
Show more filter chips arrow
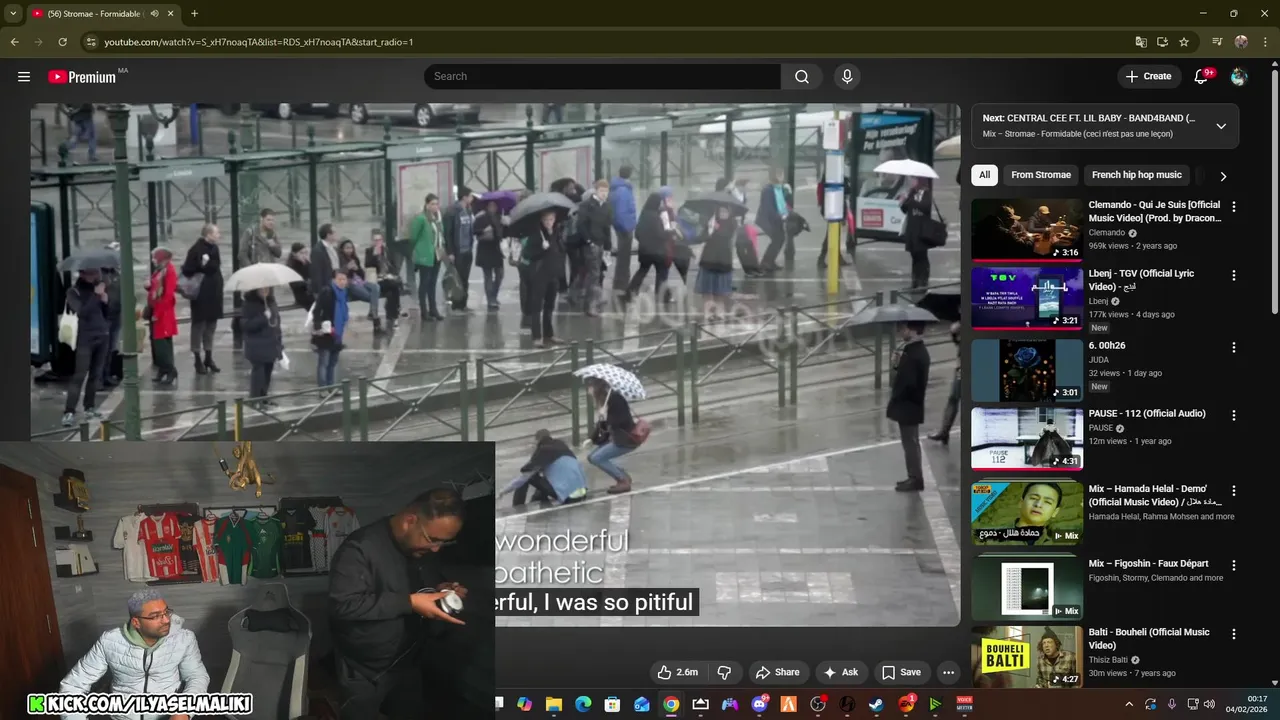(x=1223, y=176)
